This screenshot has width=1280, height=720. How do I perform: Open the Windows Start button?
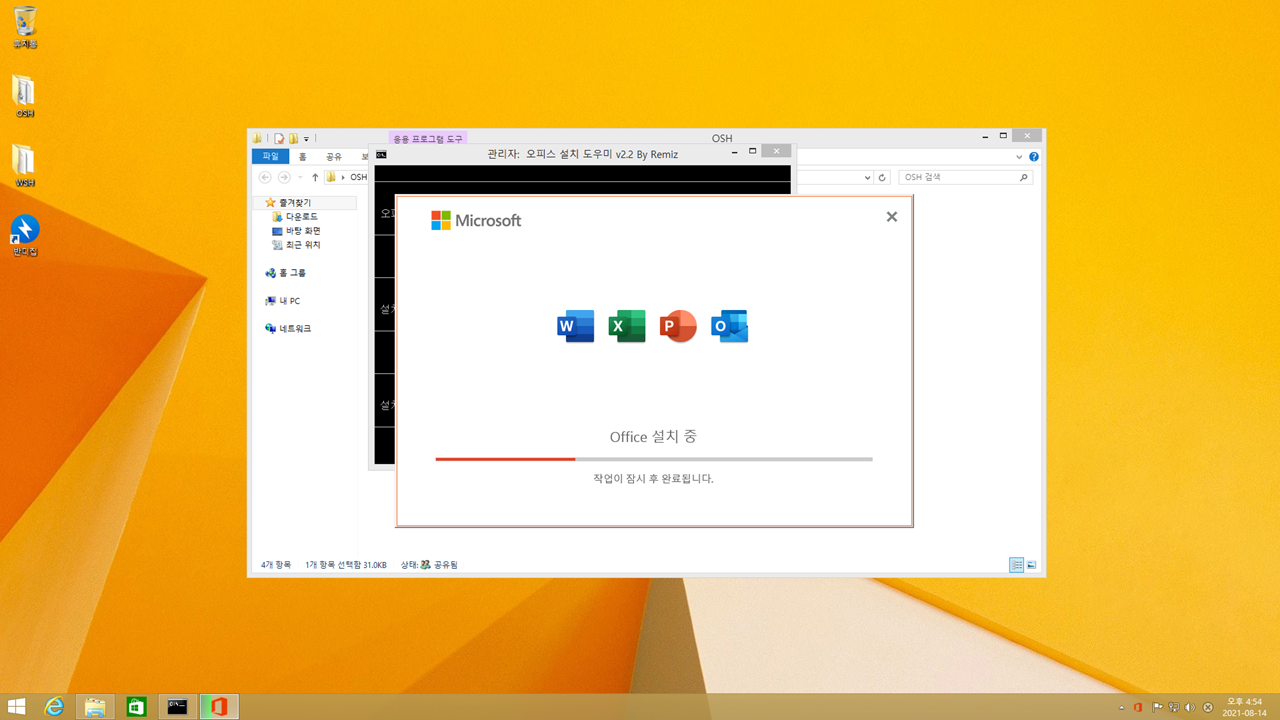[17, 707]
